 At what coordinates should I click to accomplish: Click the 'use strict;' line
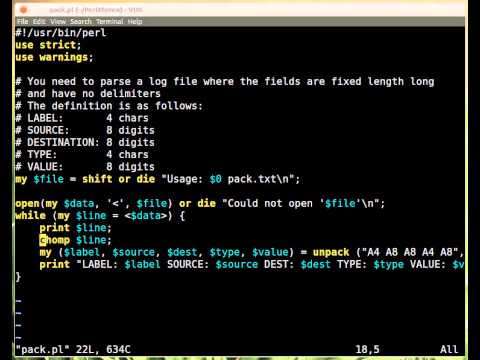48,45
